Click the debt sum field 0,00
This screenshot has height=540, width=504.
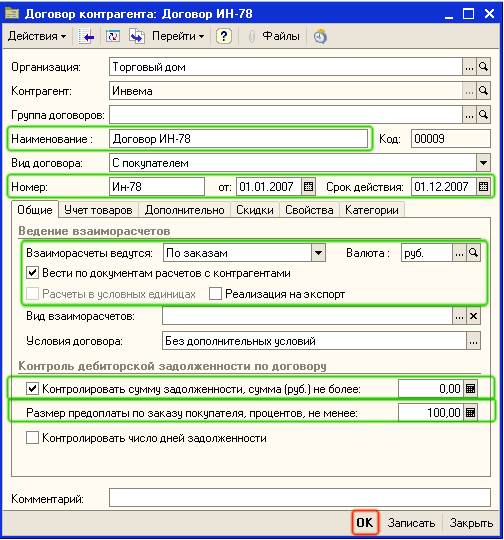[431, 389]
